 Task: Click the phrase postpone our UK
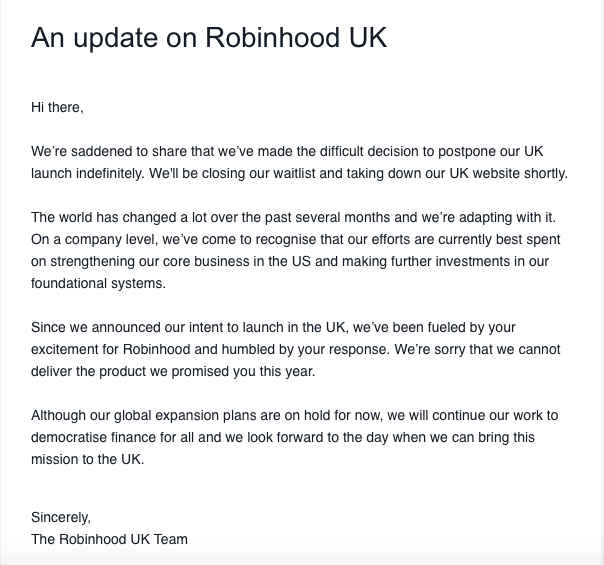pos(491,151)
